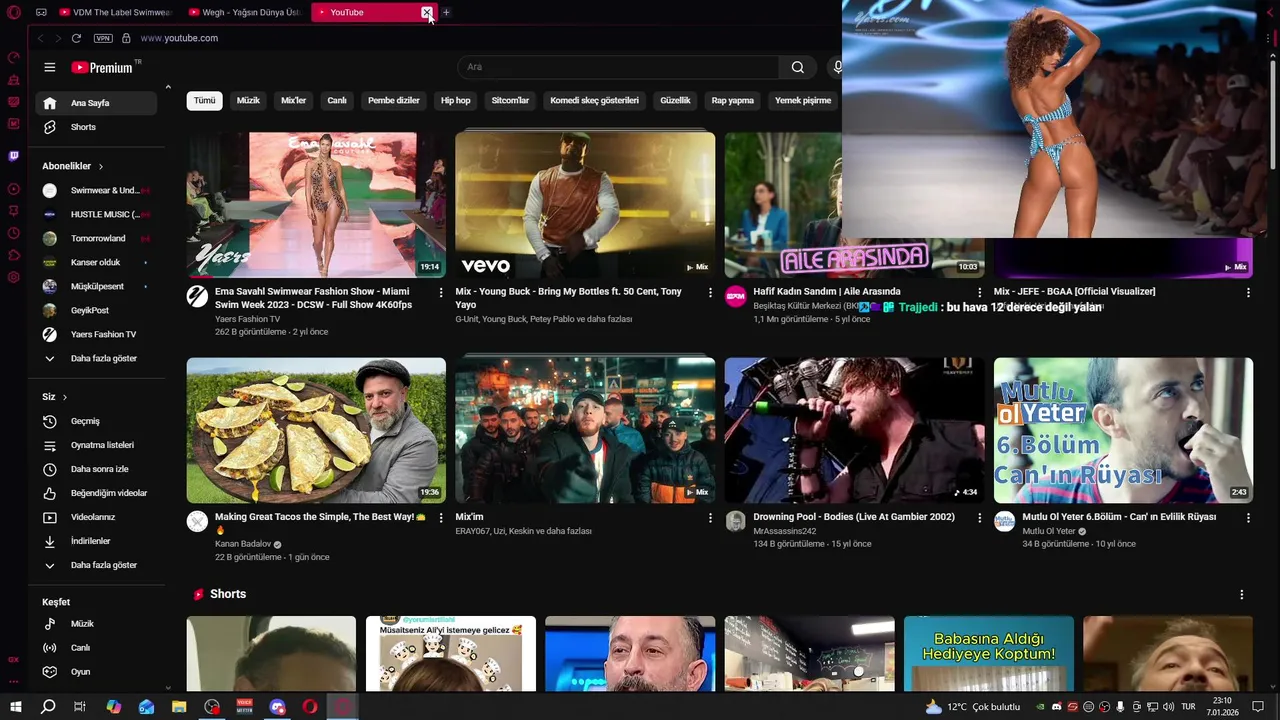
Task: Select the Hip hop filter chip
Action: pos(456,100)
